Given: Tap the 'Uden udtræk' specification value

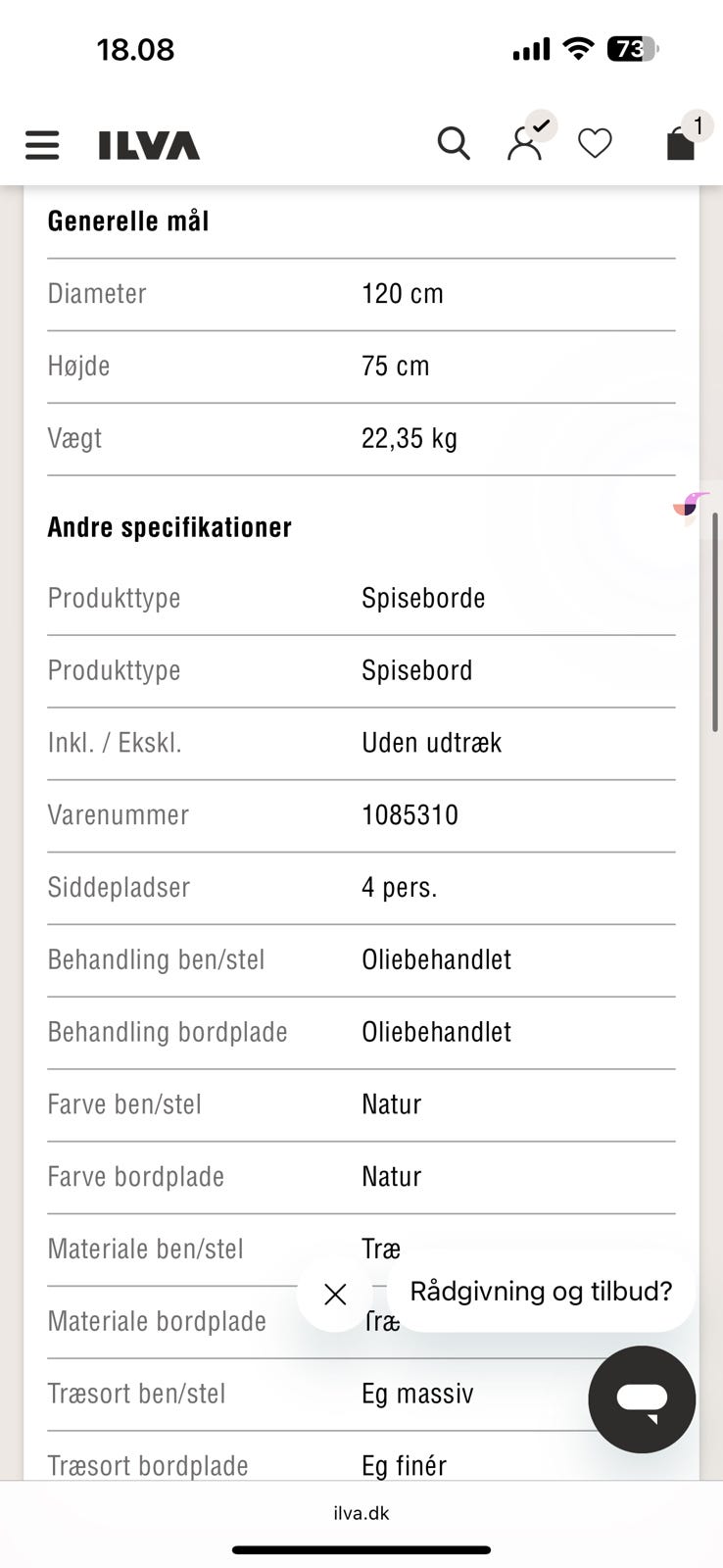Looking at the screenshot, I should (x=431, y=743).
